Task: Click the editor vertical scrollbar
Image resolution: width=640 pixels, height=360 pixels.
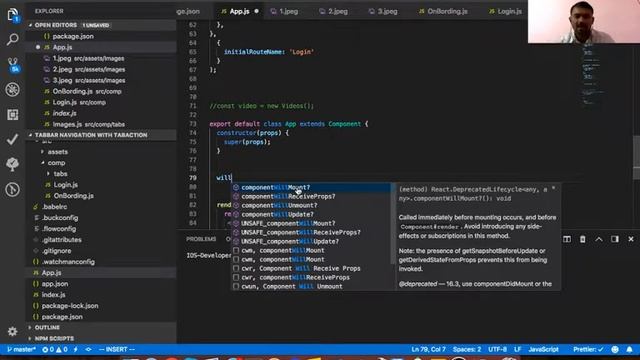Action: point(636,157)
